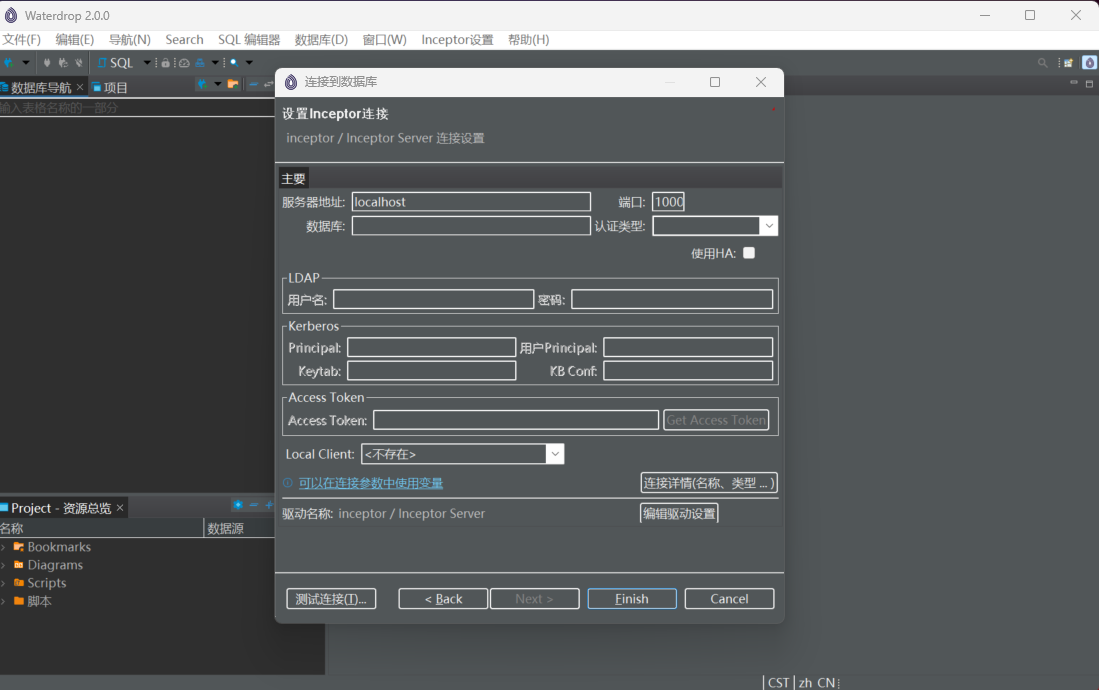
Task: Maximize the editor area using the window icon
Action: point(1089,83)
